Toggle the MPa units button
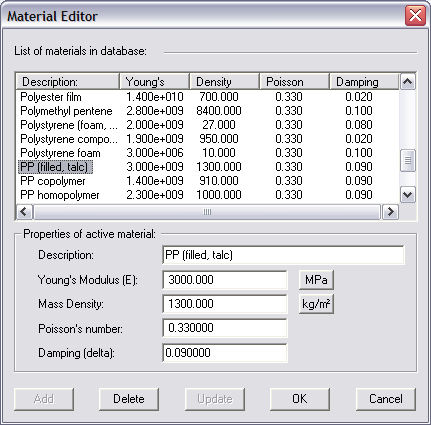 pos(316,280)
